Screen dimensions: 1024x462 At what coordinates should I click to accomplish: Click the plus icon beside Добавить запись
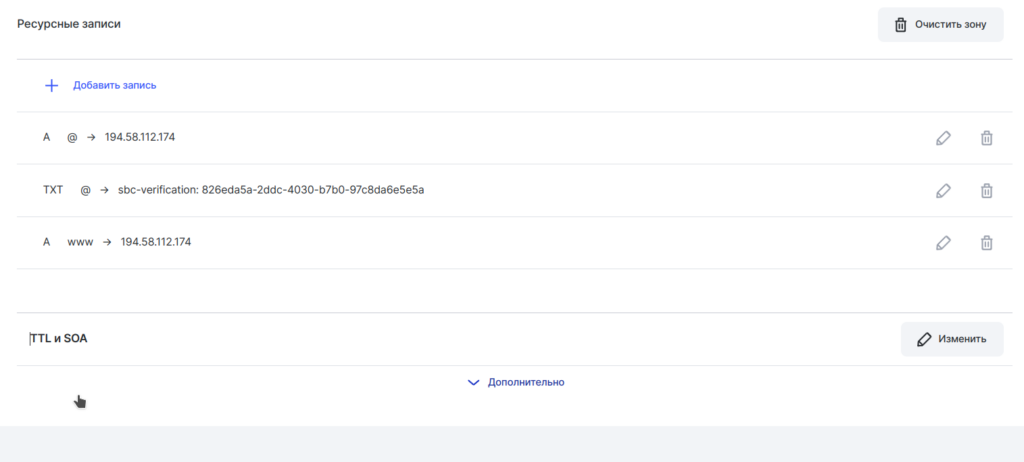(52, 85)
